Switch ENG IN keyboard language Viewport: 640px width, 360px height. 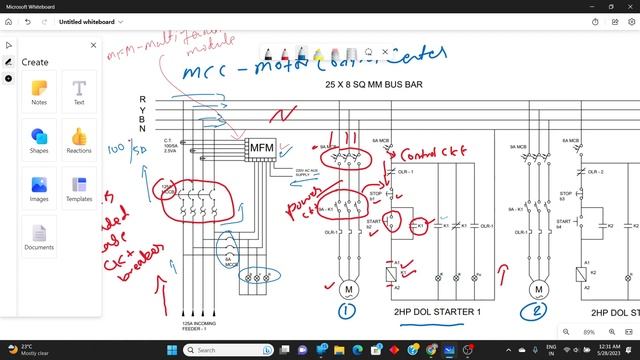click(x=551, y=350)
